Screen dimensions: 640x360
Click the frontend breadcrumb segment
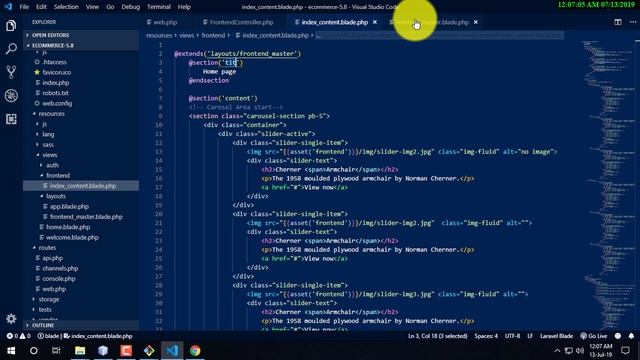(213, 36)
